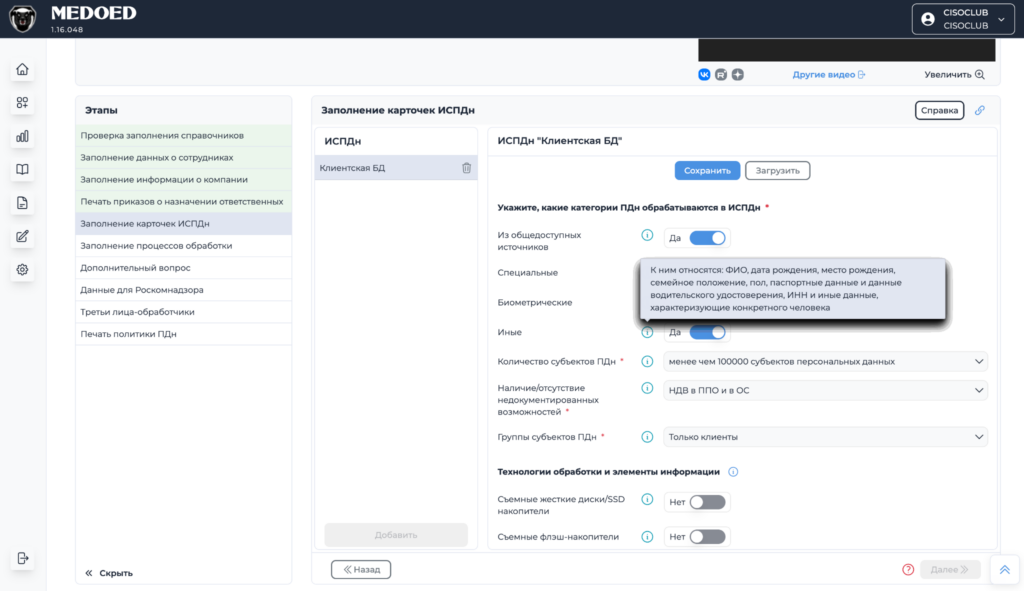Image resolution: width=1024 pixels, height=591 pixels.
Task: Open the недокументированных возможностей dropdown
Action: (825, 390)
